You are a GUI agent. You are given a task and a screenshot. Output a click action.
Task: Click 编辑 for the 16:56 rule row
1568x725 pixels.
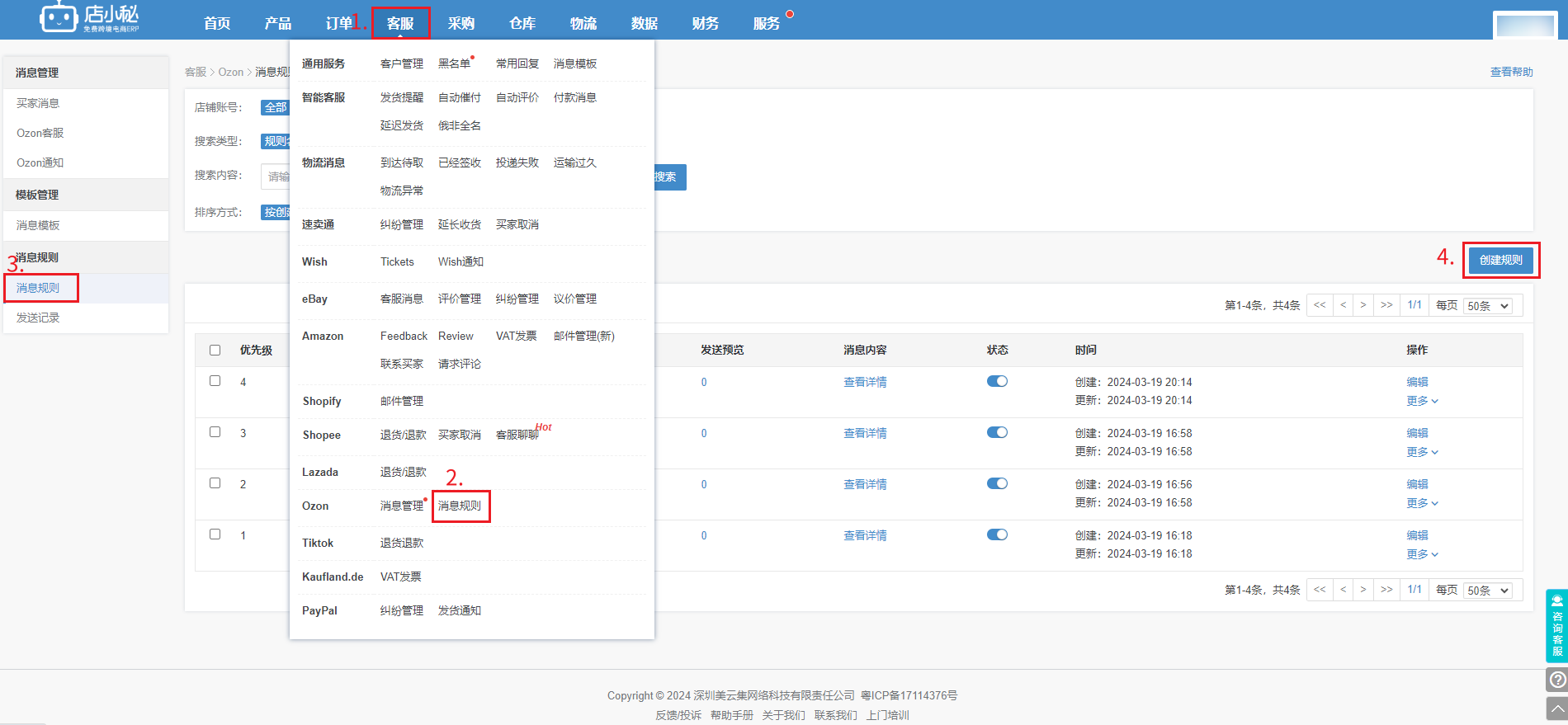pyautogui.click(x=1417, y=484)
